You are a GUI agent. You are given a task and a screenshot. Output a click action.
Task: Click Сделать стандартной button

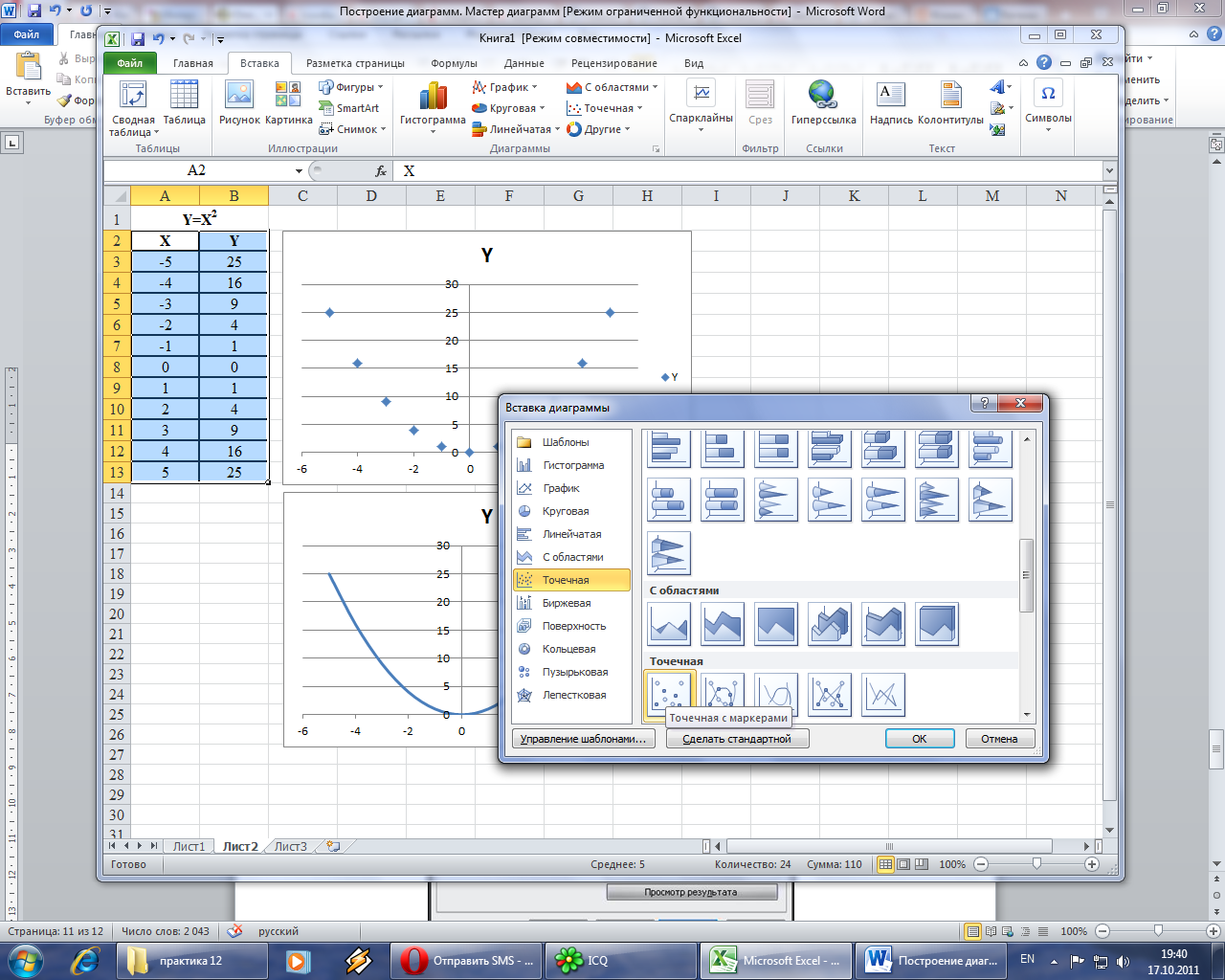737,739
